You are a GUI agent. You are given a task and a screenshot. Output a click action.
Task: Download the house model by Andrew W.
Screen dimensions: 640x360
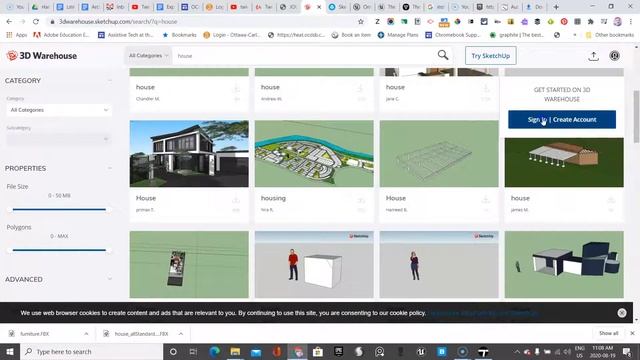(x=360, y=89)
